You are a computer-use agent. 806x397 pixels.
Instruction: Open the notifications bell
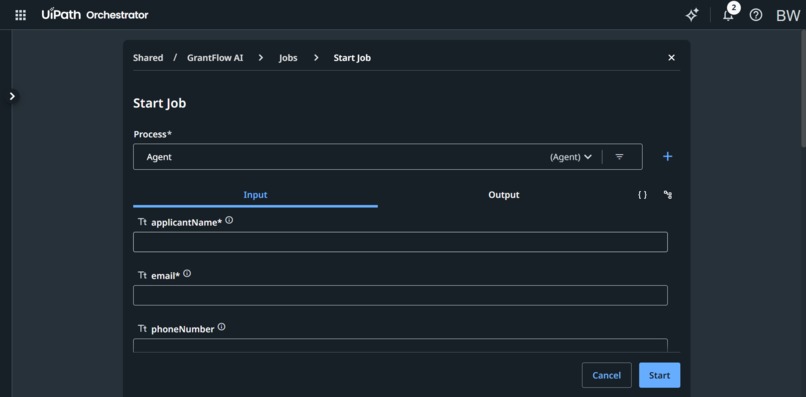(728, 15)
